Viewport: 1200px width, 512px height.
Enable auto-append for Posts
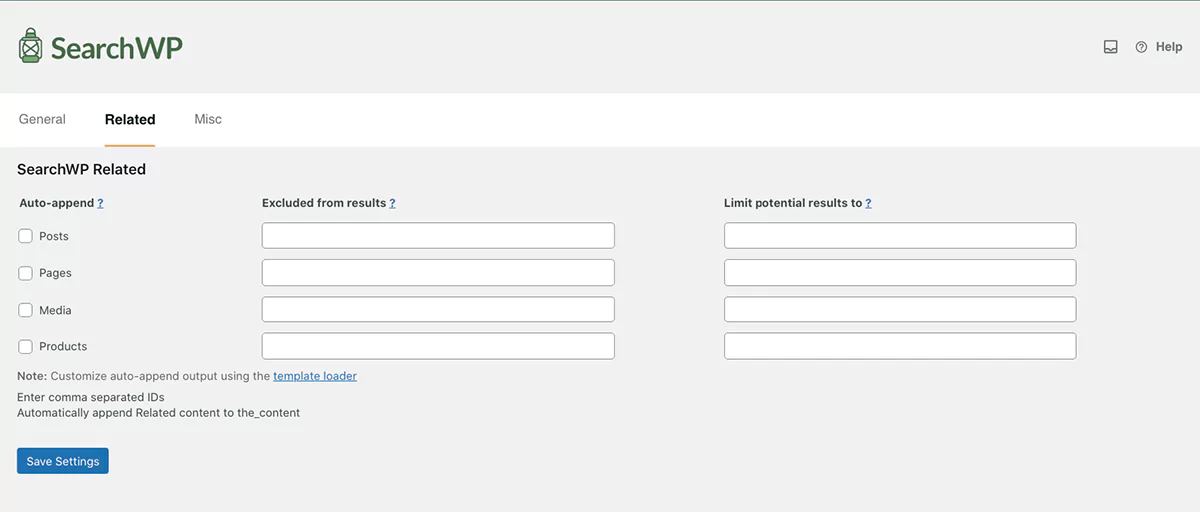click(x=26, y=236)
